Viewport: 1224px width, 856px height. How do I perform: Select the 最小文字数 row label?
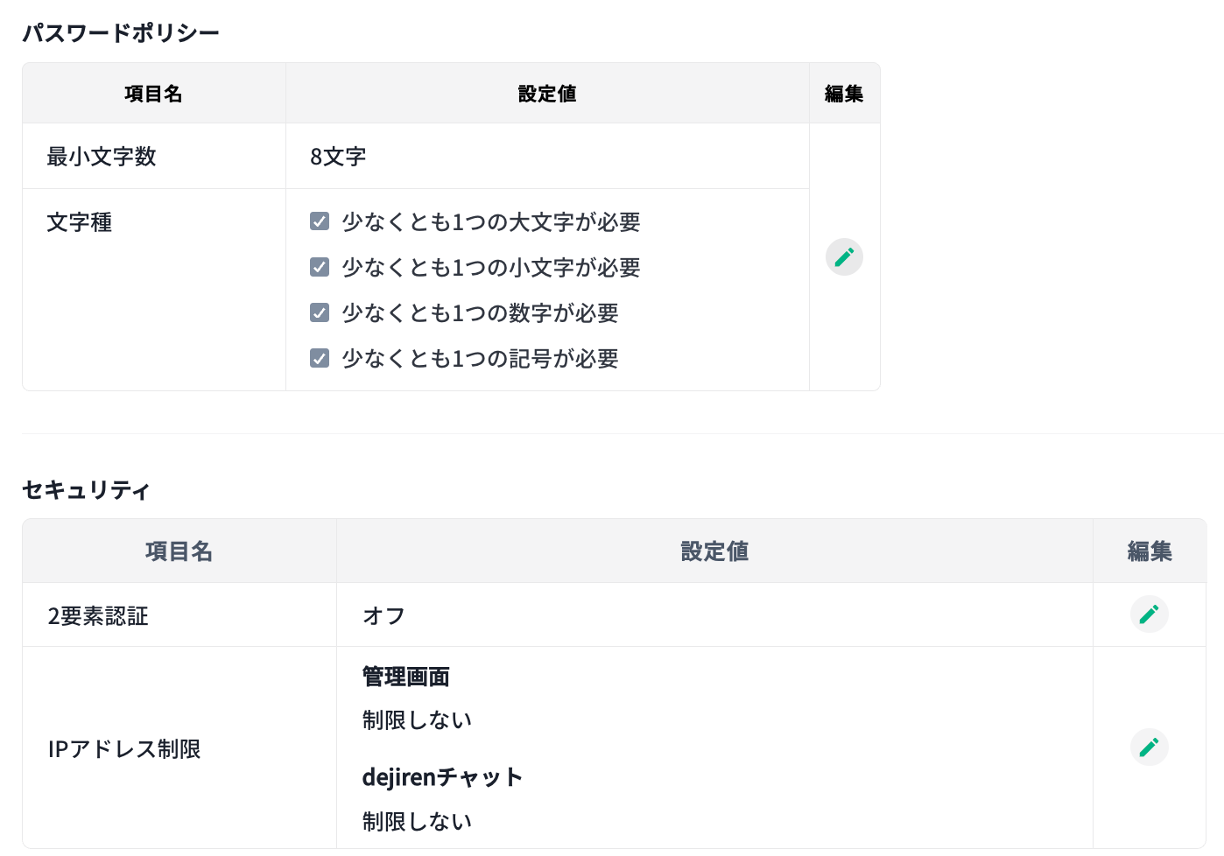click(x=101, y=156)
